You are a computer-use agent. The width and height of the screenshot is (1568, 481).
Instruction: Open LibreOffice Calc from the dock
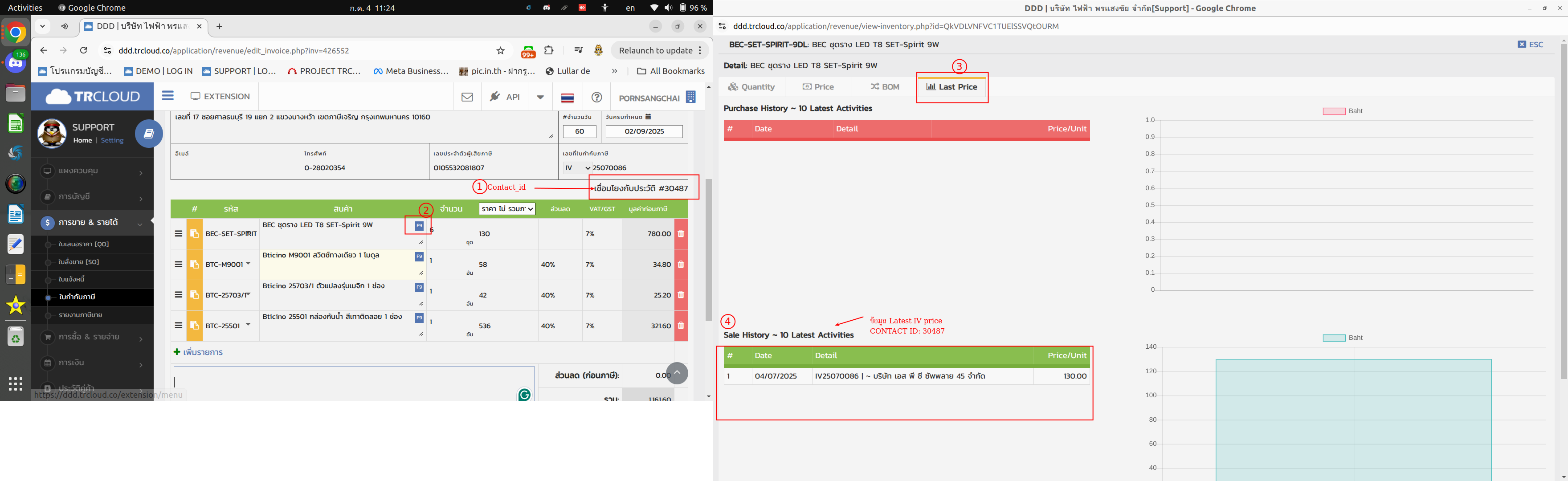click(16, 124)
